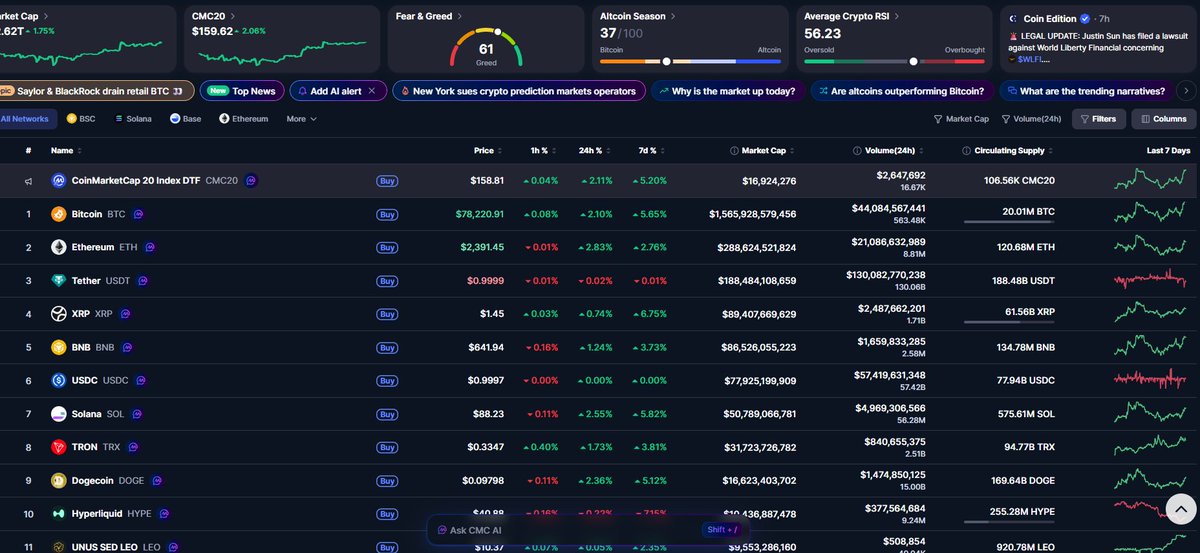This screenshot has height=553, width=1200.
Task: Open 'Are altcoins outperforming Bitcoin?' prompt
Action: point(901,91)
